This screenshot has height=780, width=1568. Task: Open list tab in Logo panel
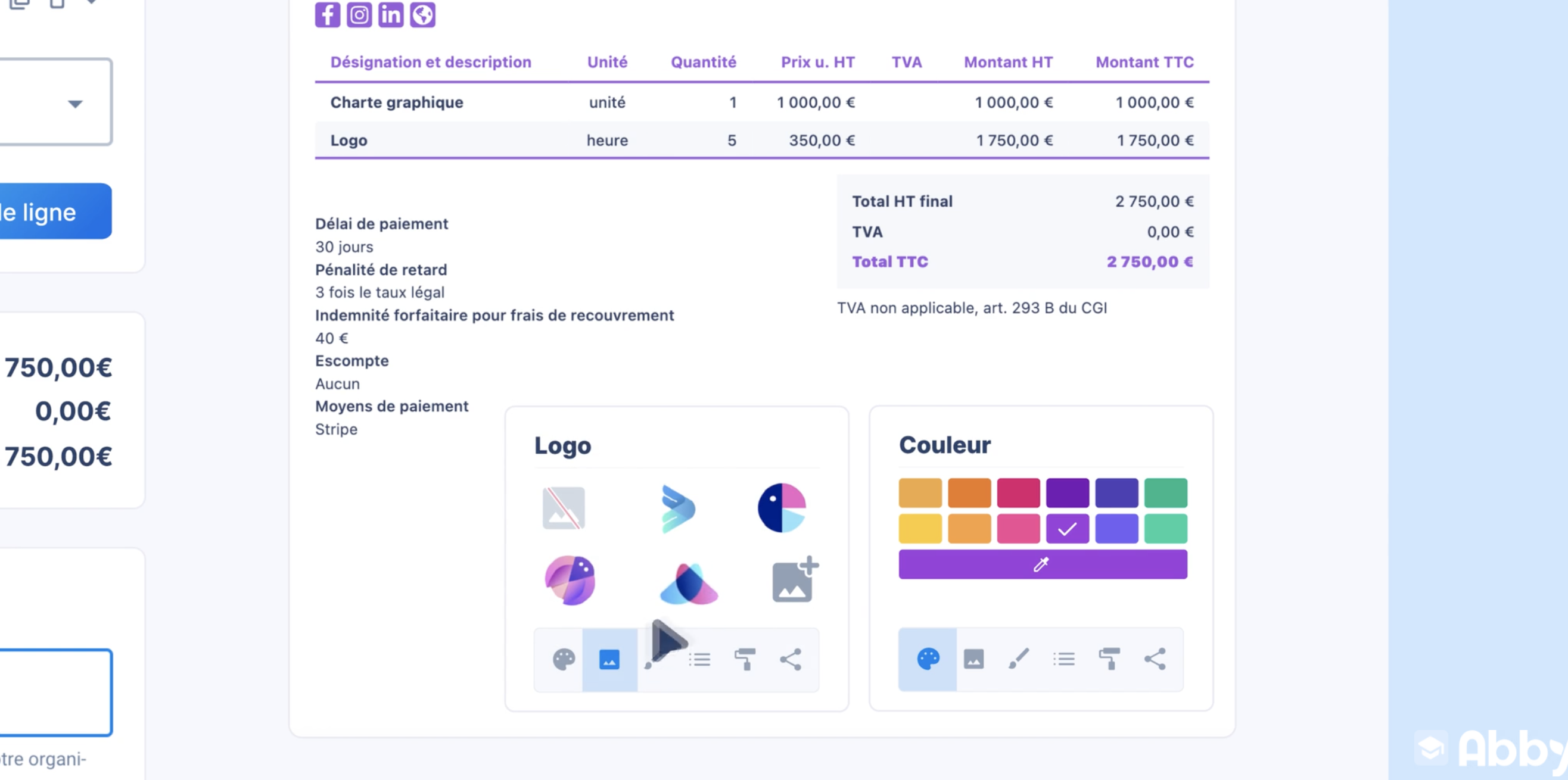pyautogui.click(x=699, y=660)
